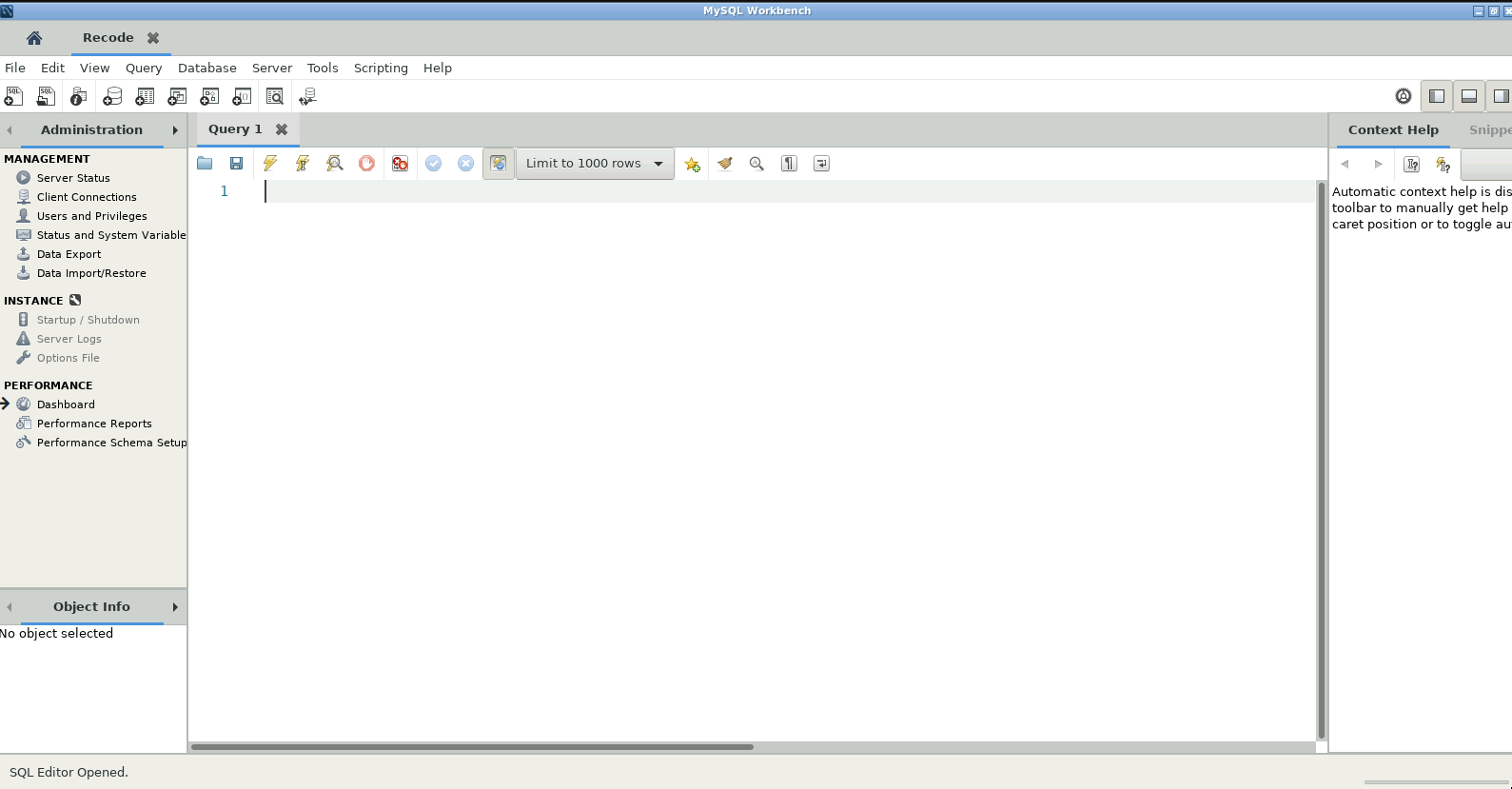Select the Context Help tab
Screen dimensions: 1512x789
(x=1393, y=129)
